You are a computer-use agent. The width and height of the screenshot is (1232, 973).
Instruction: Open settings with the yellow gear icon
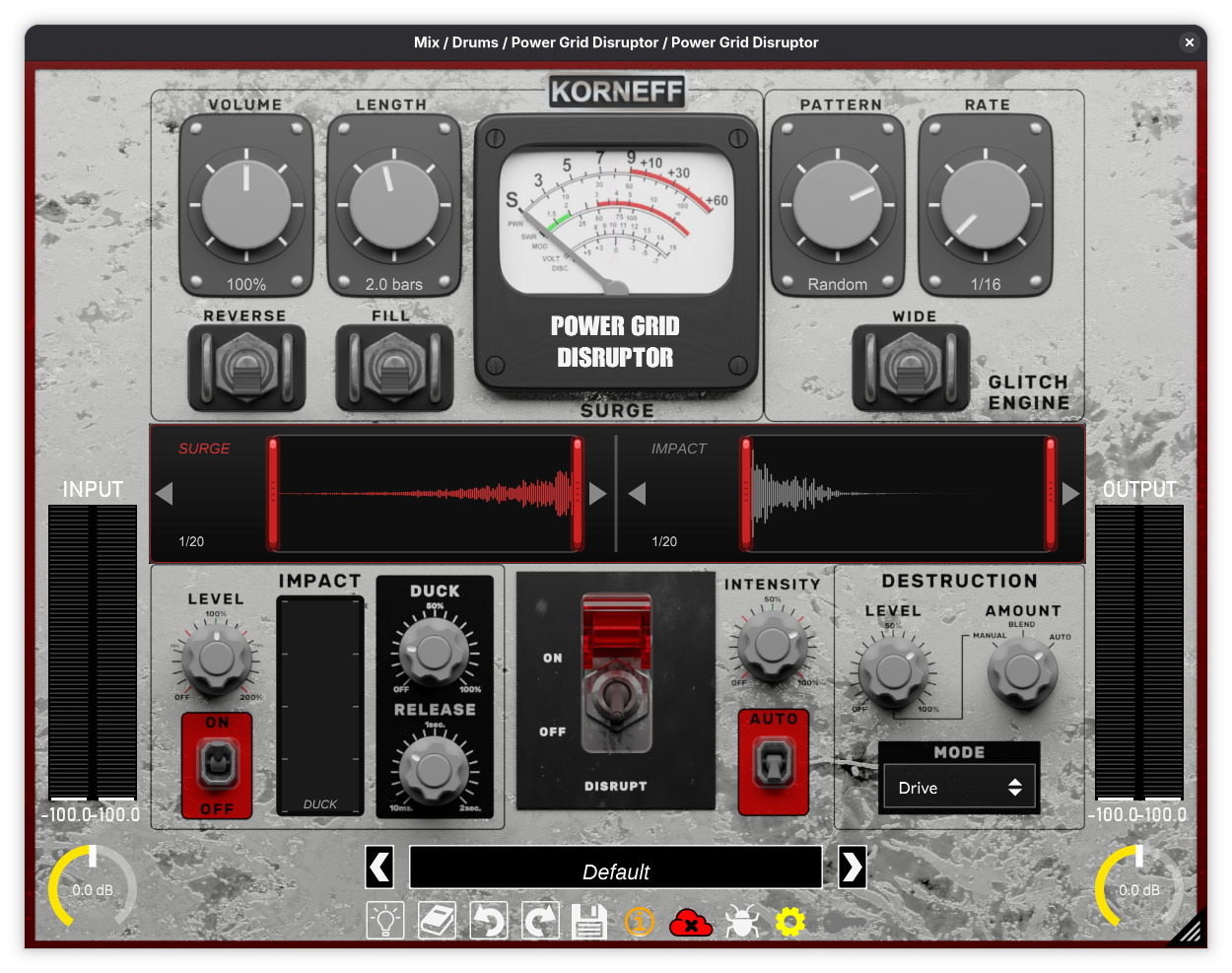(790, 922)
